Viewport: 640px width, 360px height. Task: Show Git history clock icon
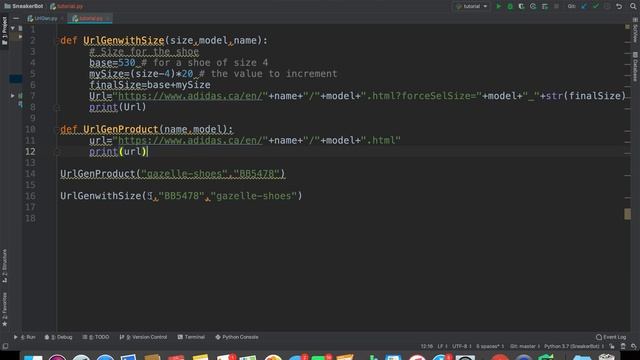tap(607, 7)
